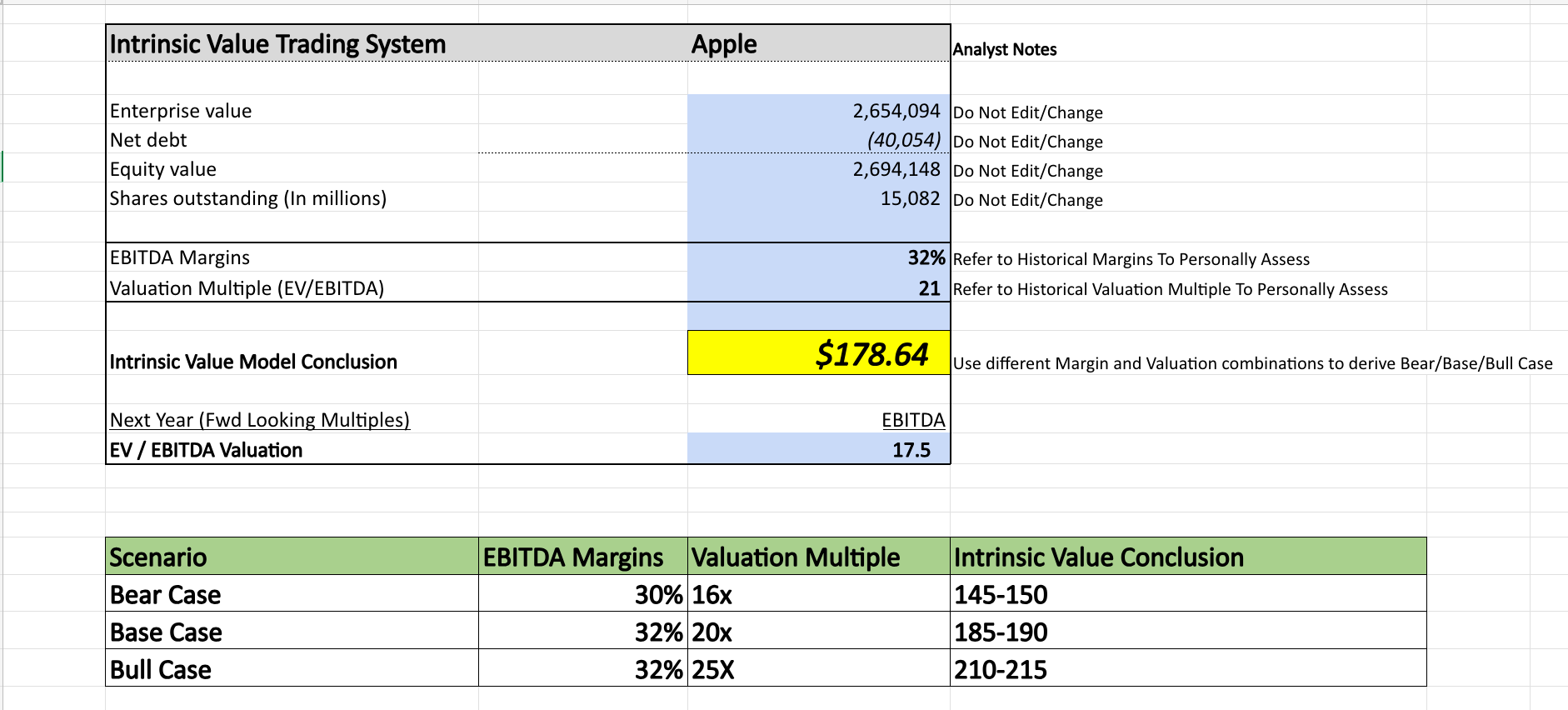The width and height of the screenshot is (1568, 710).
Task: Select the green 'EBITDA Margins' table header
Action: coord(583,557)
